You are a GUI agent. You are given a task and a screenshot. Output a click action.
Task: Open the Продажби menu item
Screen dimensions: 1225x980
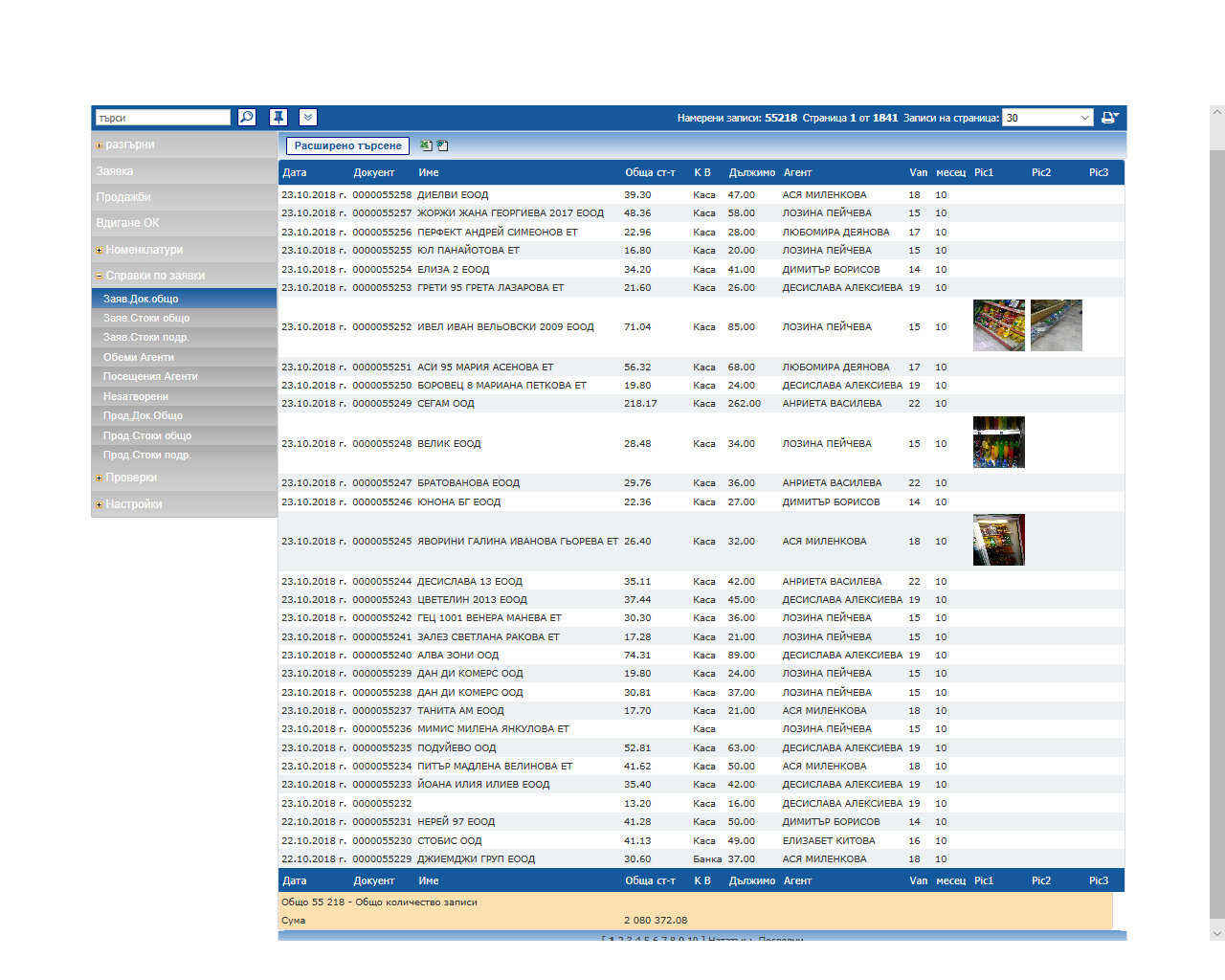123,197
